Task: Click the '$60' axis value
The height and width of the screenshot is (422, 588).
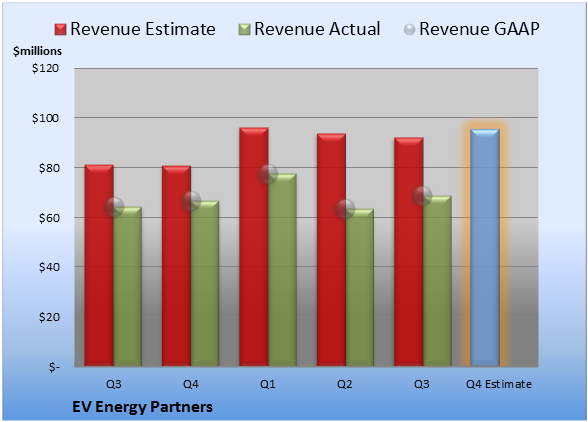Action: (49, 218)
